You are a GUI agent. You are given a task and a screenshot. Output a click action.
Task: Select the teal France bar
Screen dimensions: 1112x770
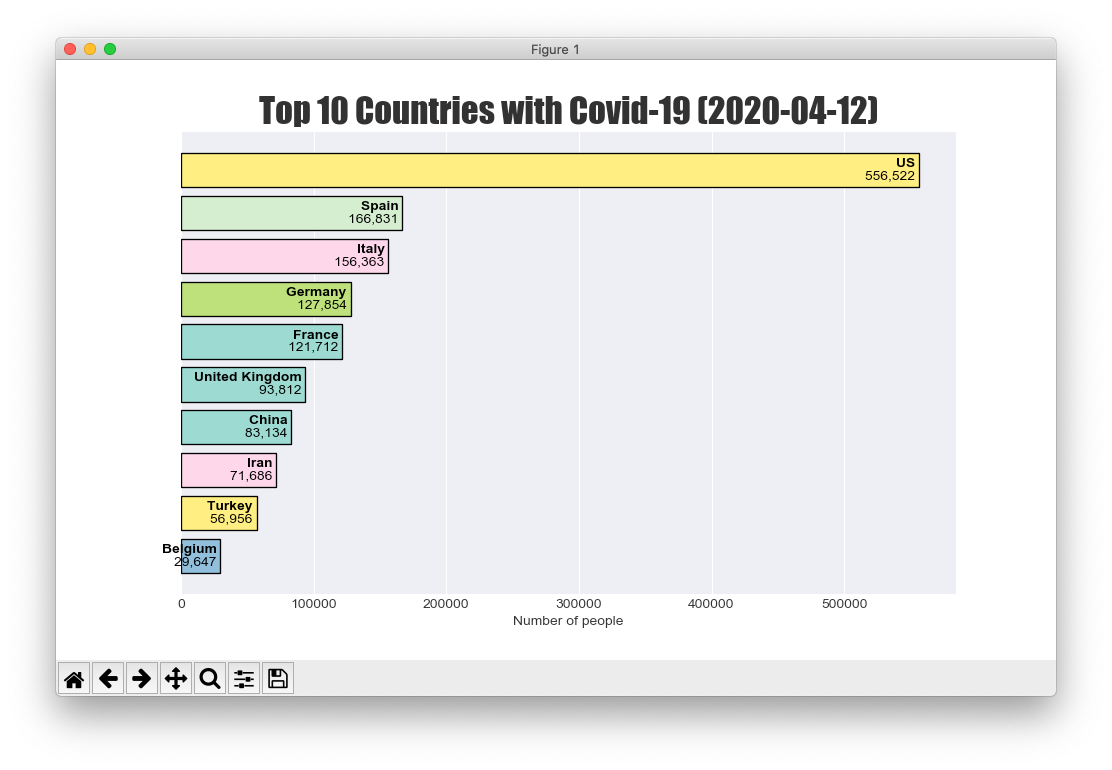[x=262, y=342]
